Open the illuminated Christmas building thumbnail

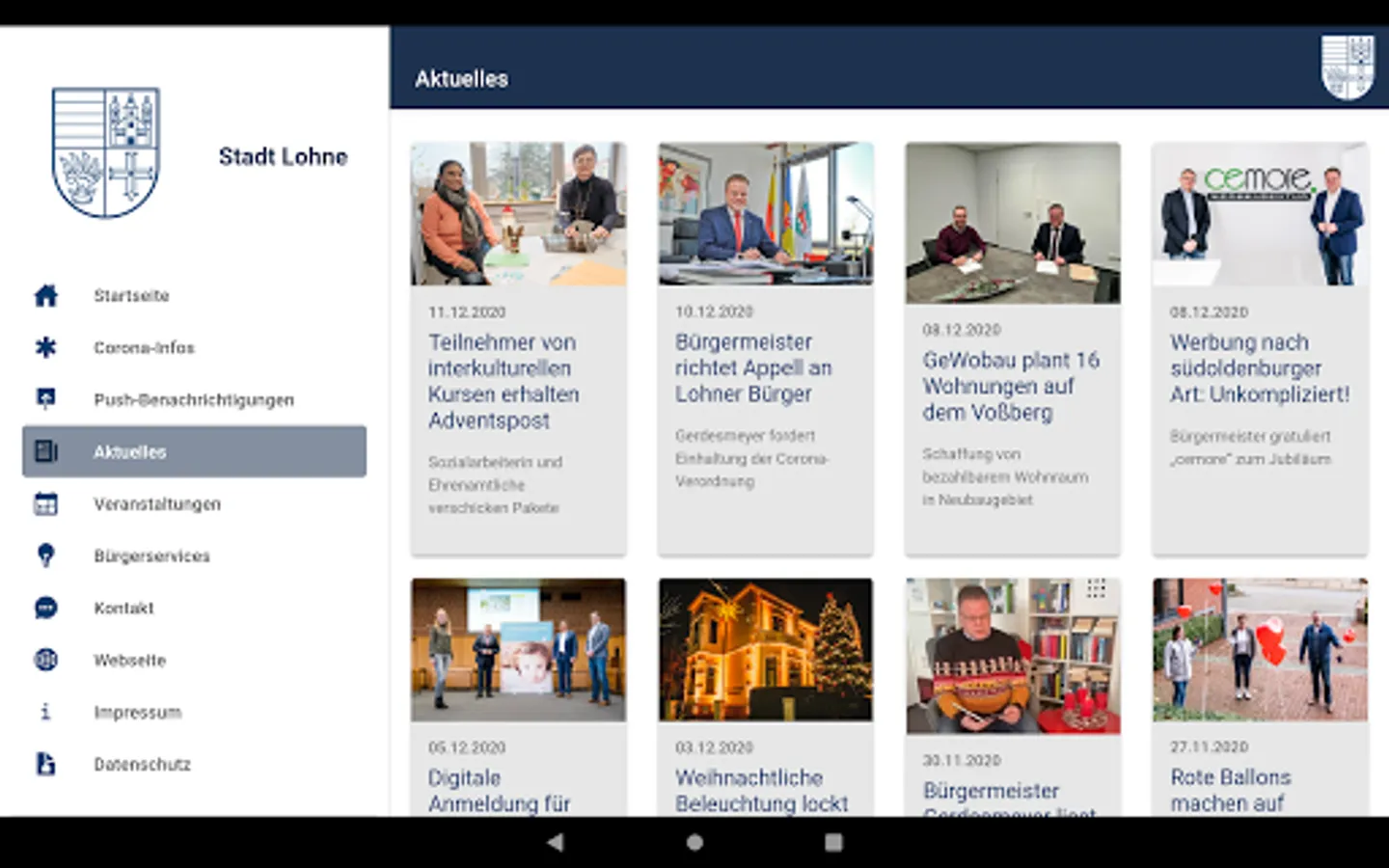coord(765,650)
